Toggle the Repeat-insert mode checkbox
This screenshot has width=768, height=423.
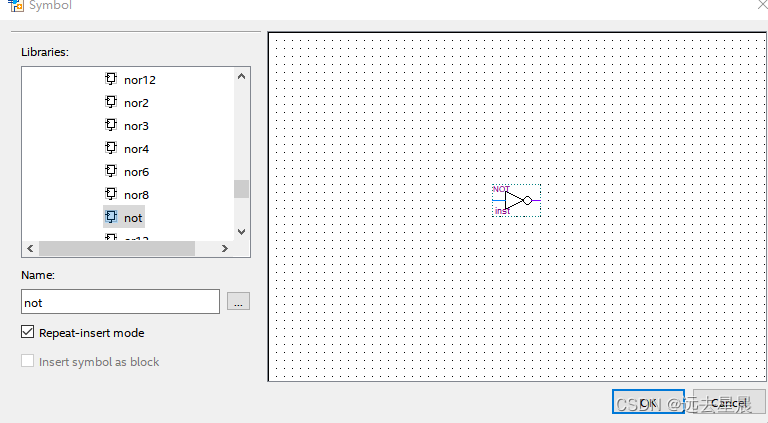(x=27, y=332)
